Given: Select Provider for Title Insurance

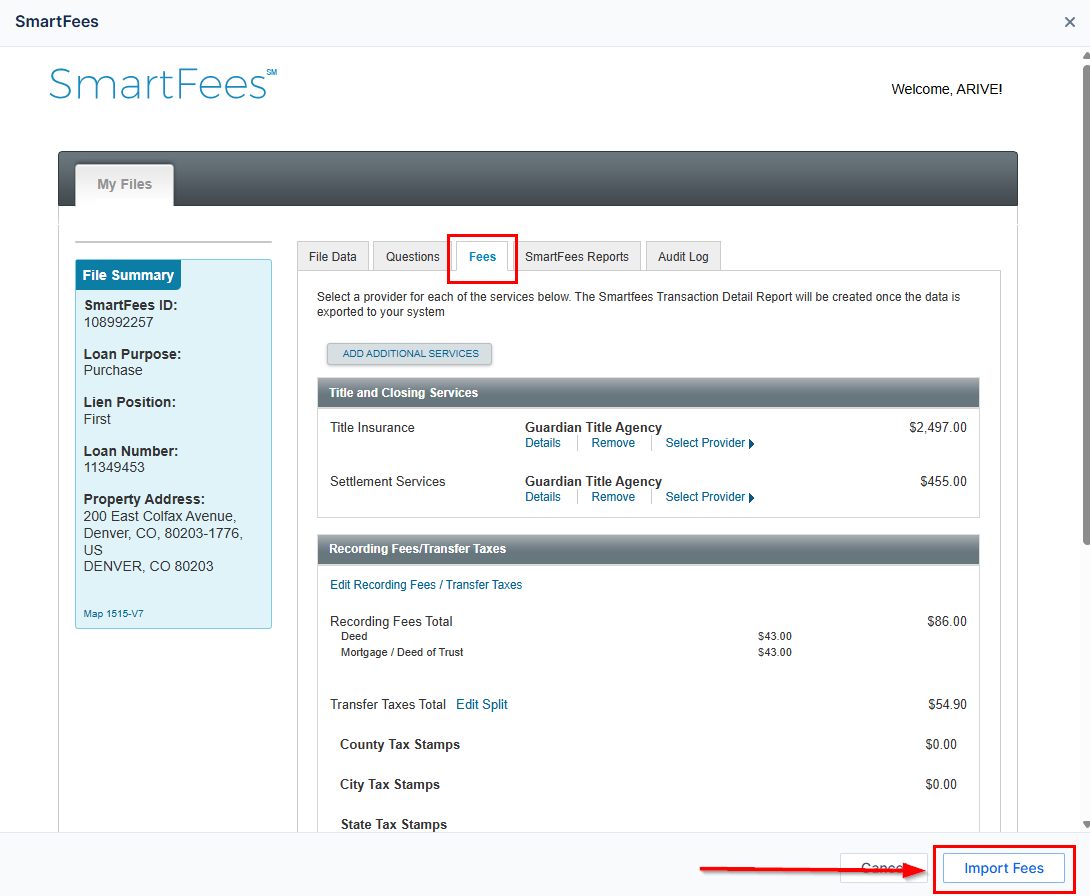Looking at the screenshot, I should 709,443.
